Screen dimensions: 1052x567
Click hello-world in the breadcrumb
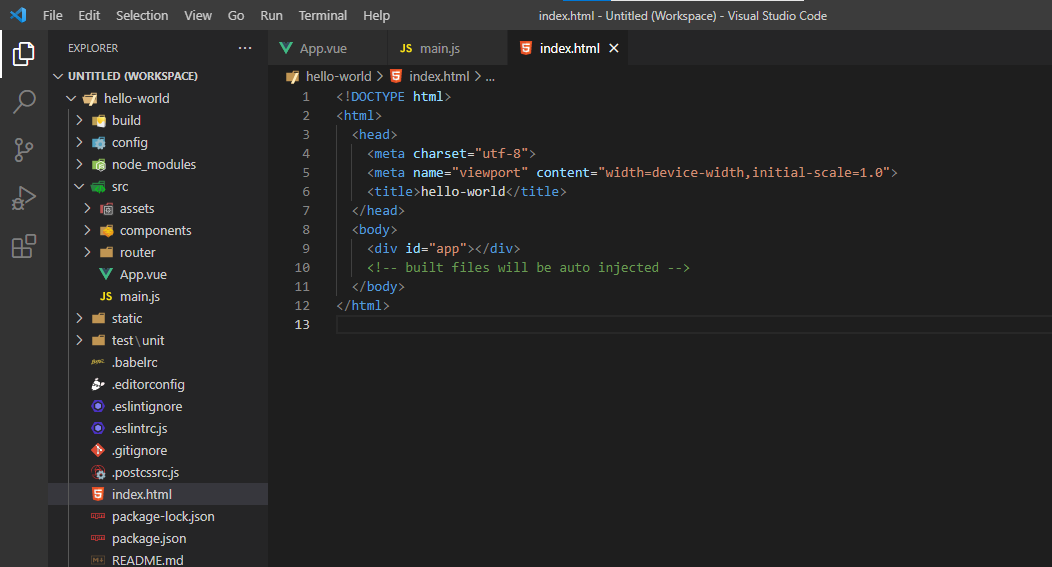tap(338, 76)
